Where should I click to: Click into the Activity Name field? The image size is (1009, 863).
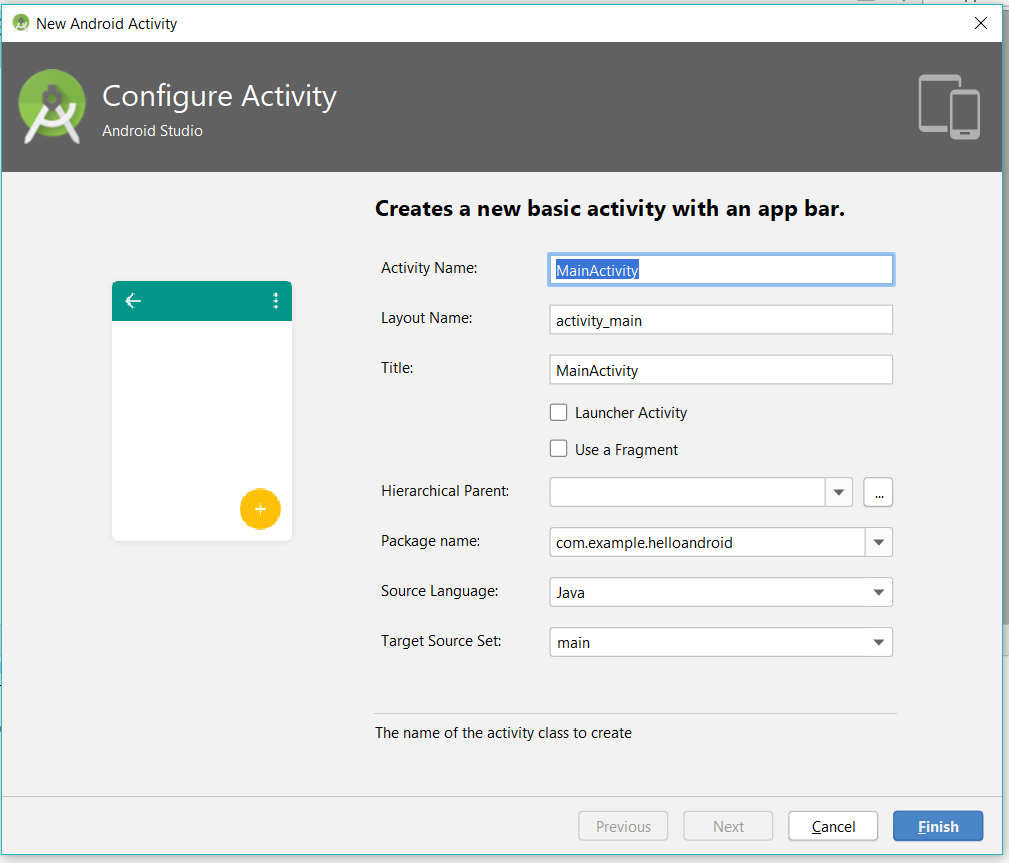coord(721,270)
